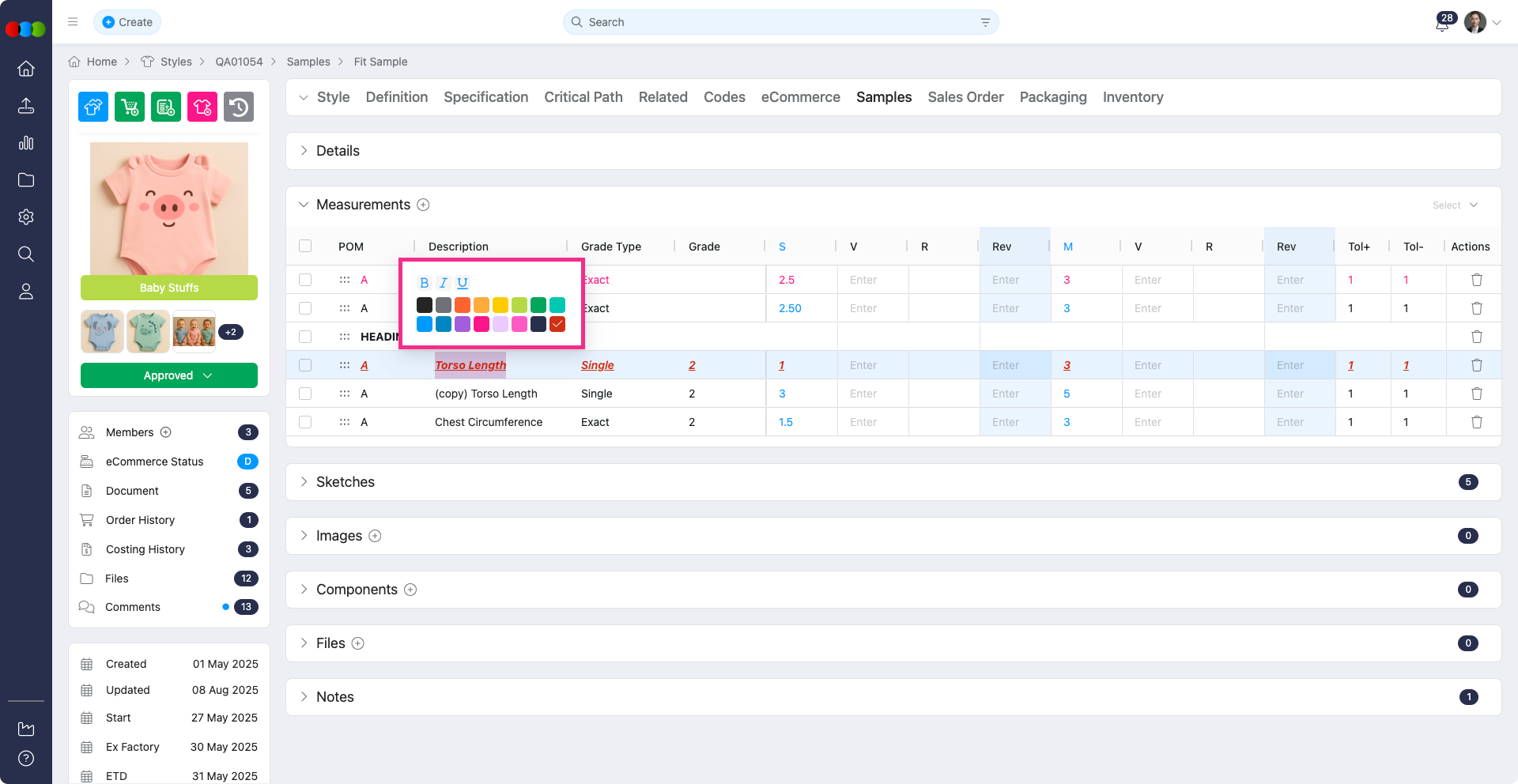Delete the Chest Circumference measurement row

click(1476, 422)
